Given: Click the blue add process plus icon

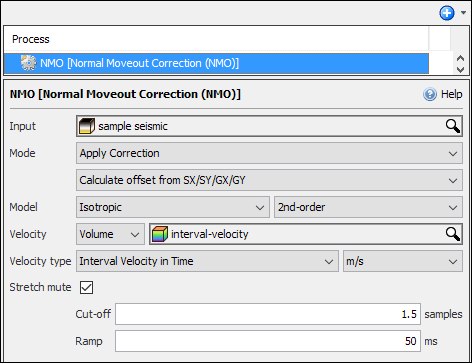Looking at the screenshot, I should click(x=447, y=13).
